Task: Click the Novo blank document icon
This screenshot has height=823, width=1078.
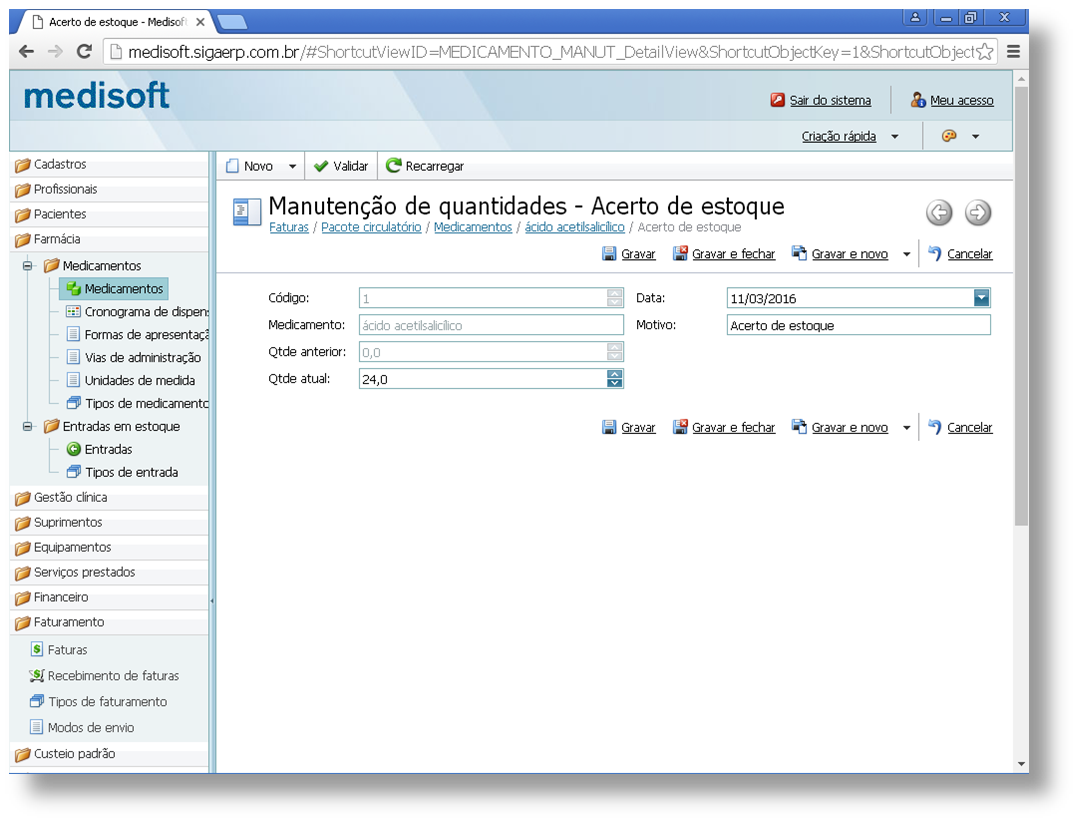Action: pos(232,166)
